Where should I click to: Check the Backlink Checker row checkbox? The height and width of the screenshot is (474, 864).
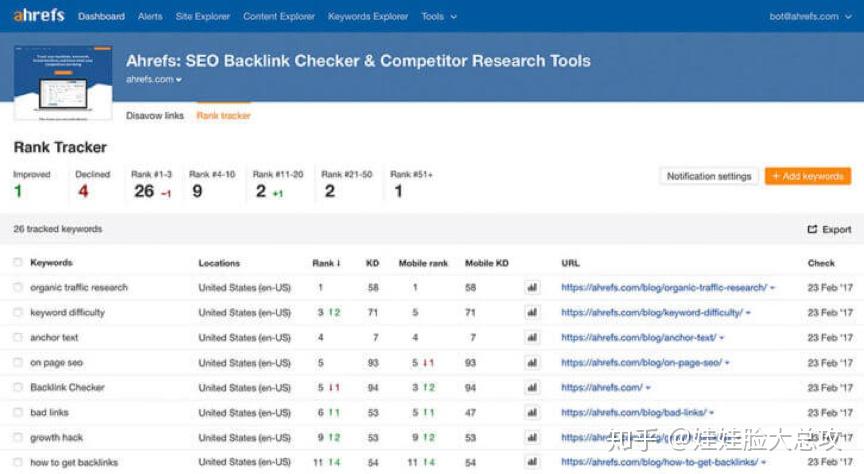coord(18,387)
